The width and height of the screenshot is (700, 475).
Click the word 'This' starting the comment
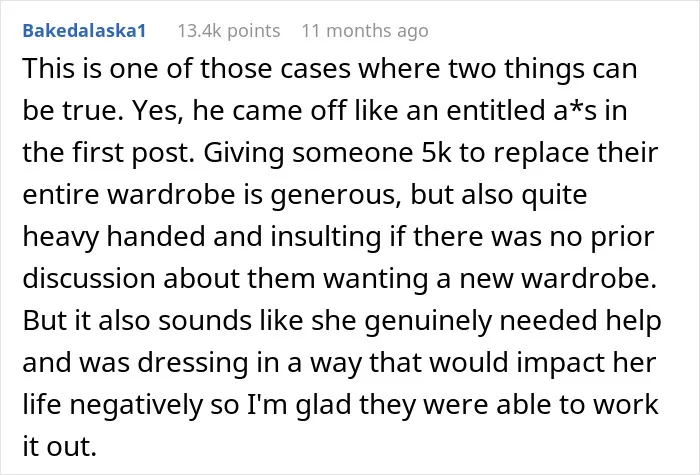47,68
